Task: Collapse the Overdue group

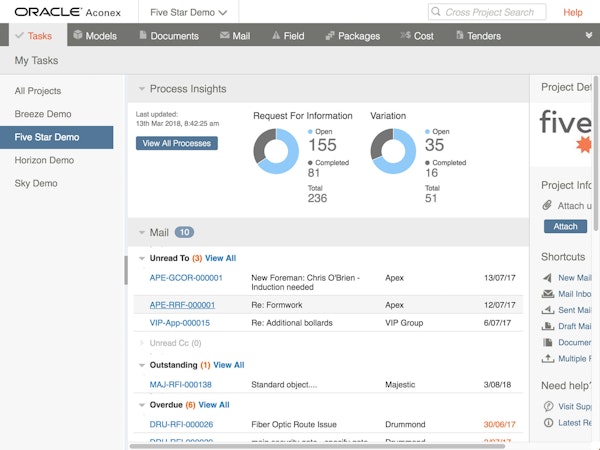Action: [142, 405]
